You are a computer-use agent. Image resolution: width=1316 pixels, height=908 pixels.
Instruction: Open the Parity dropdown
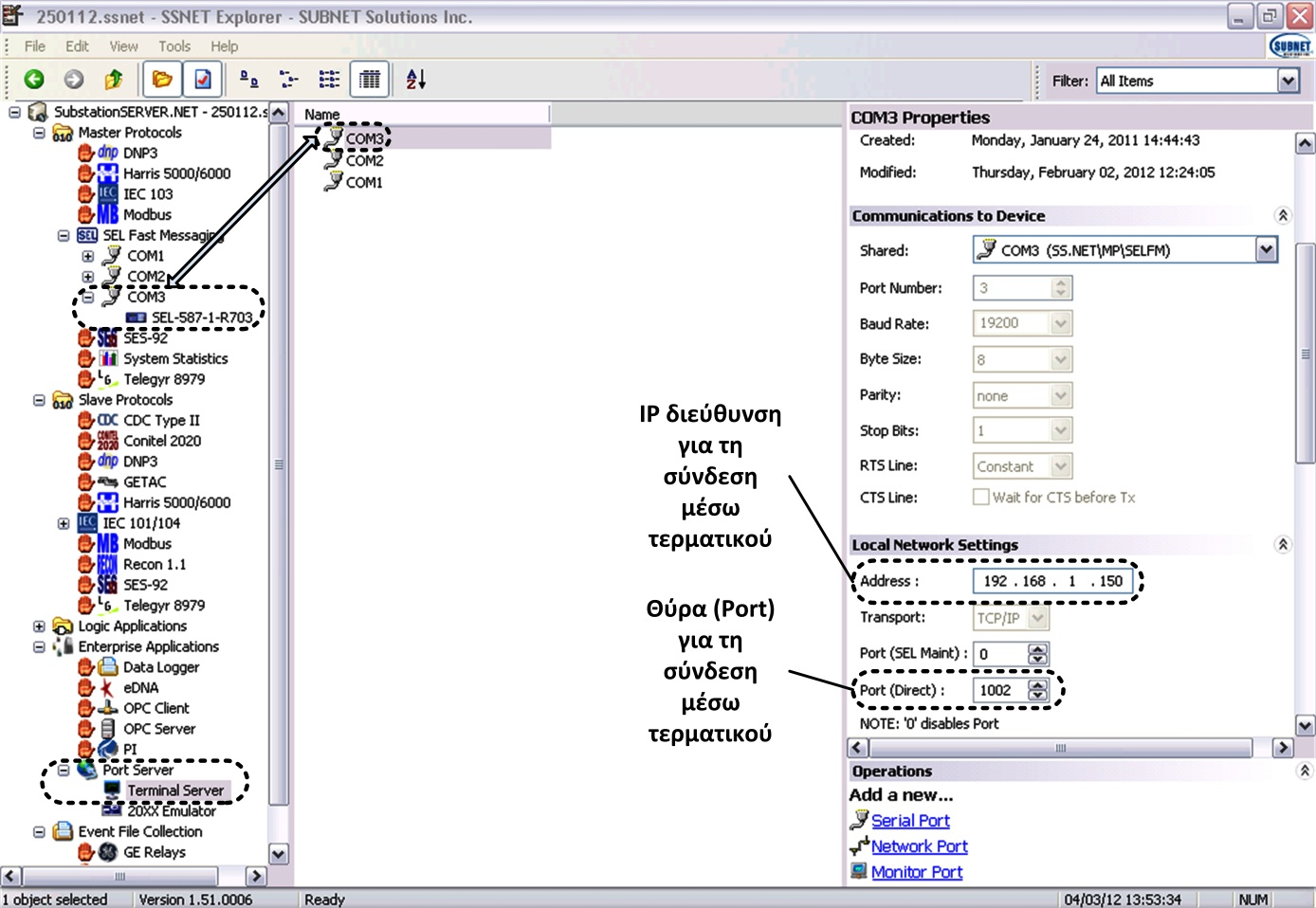[1061, 395]
